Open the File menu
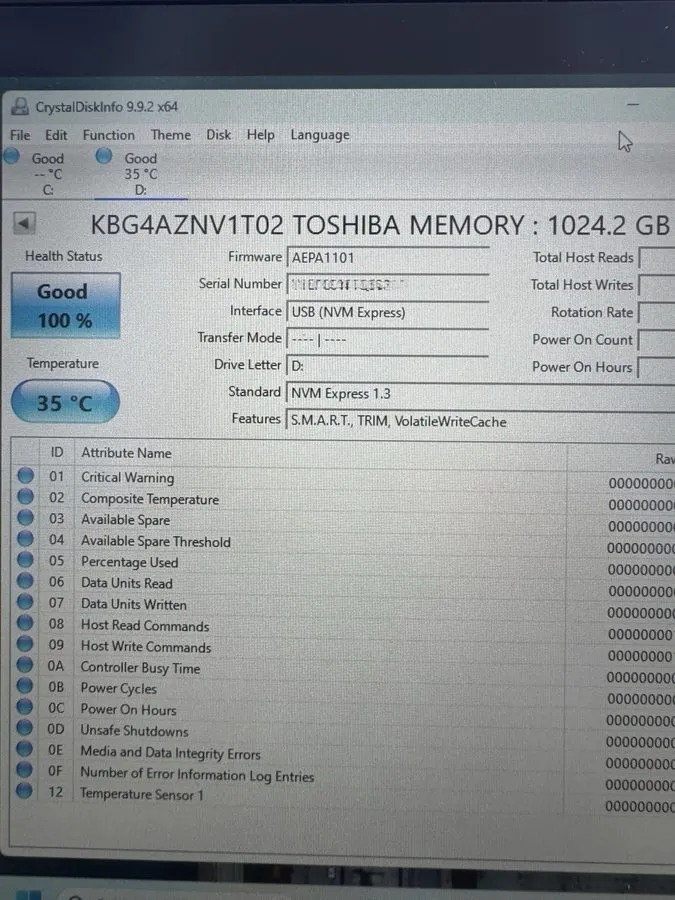Screen dimensions: 675x900 click(20, 135)
